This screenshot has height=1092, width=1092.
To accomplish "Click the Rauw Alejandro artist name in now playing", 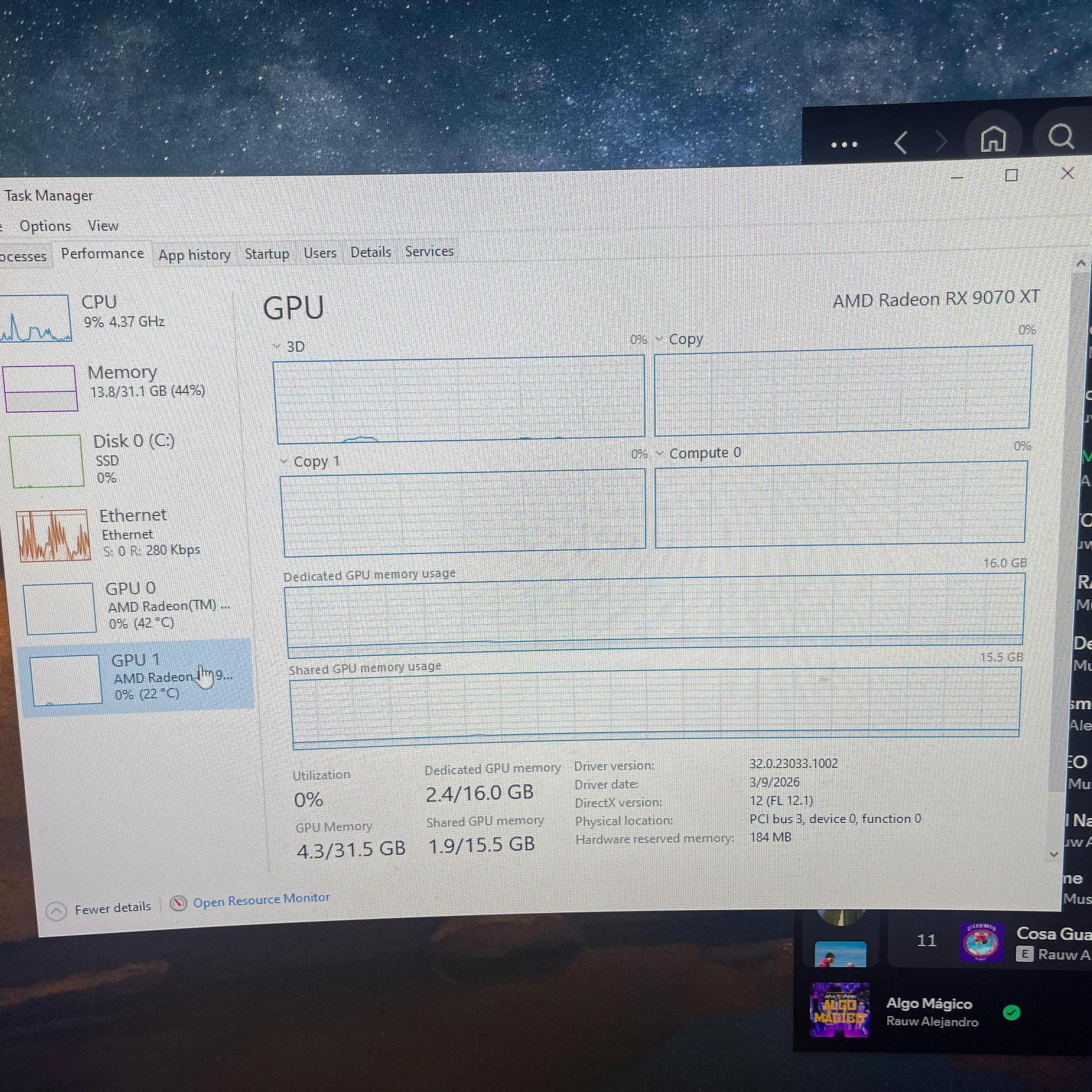I will pyautogui.click(x=932, y=1021).
